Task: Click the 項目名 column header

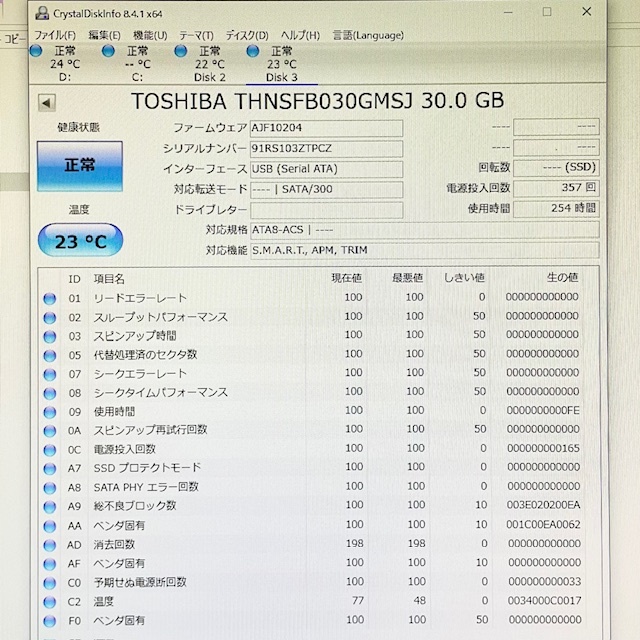Action: click(109, 279)
